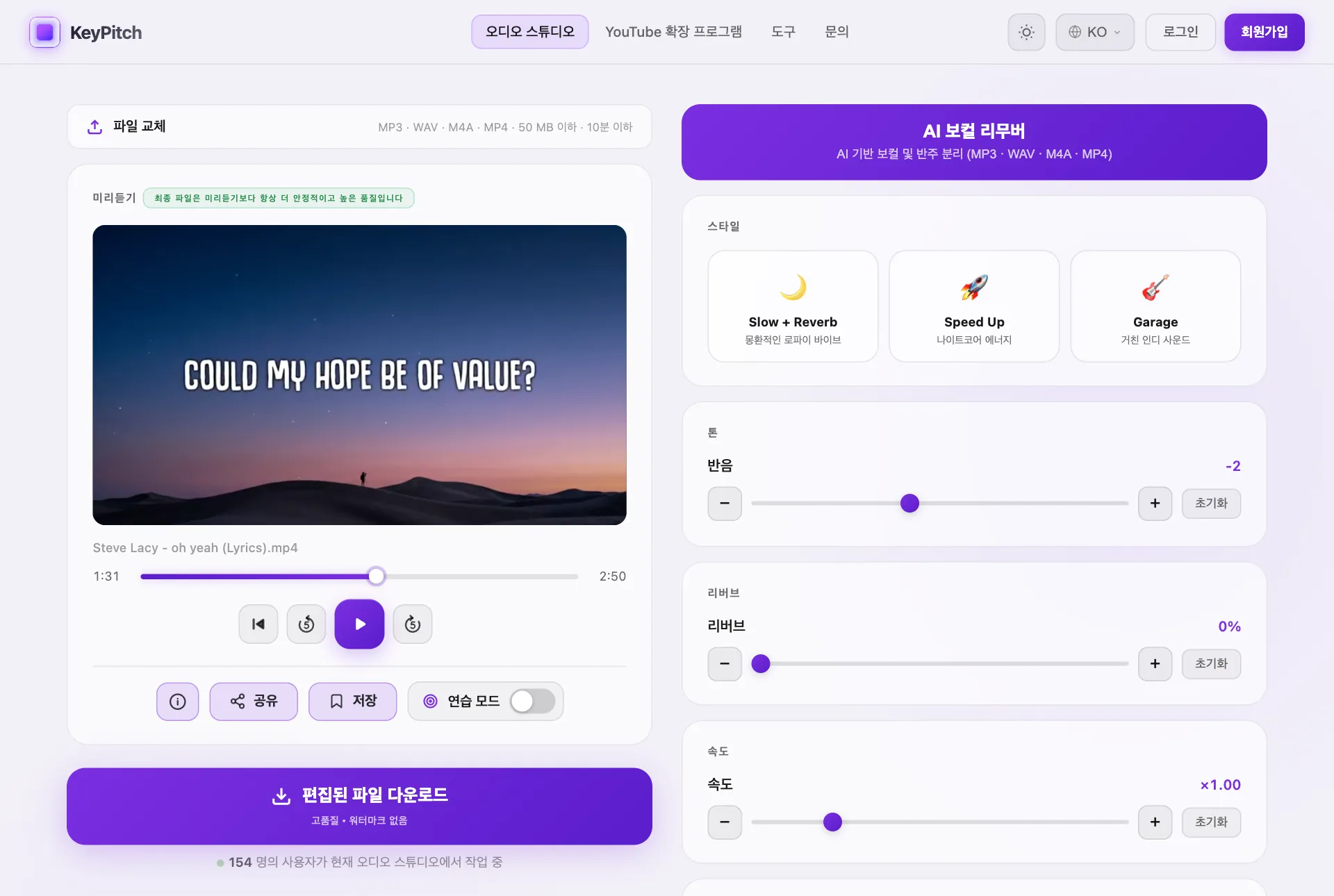
Task: Click 편집된 파일 다운로드 button
Action: click(x=359, y=806)
